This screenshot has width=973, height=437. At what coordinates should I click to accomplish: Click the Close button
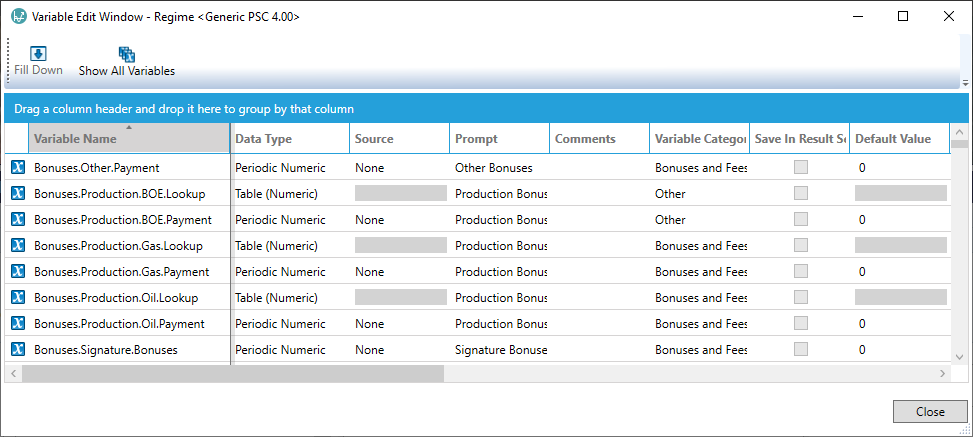point(930,412)
